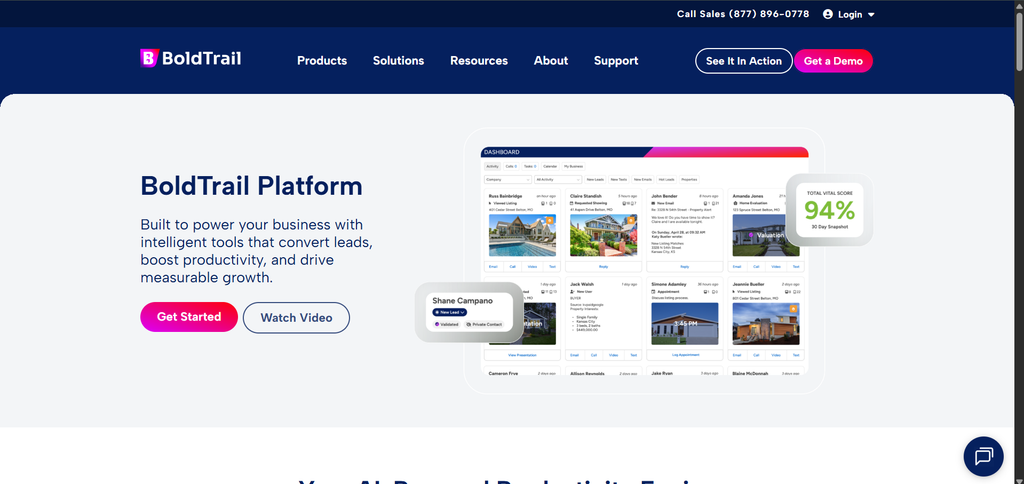The height and width of the screenshot is (484, 1024).
Task: Open the Support menu
Action: [x=616, y=61]
